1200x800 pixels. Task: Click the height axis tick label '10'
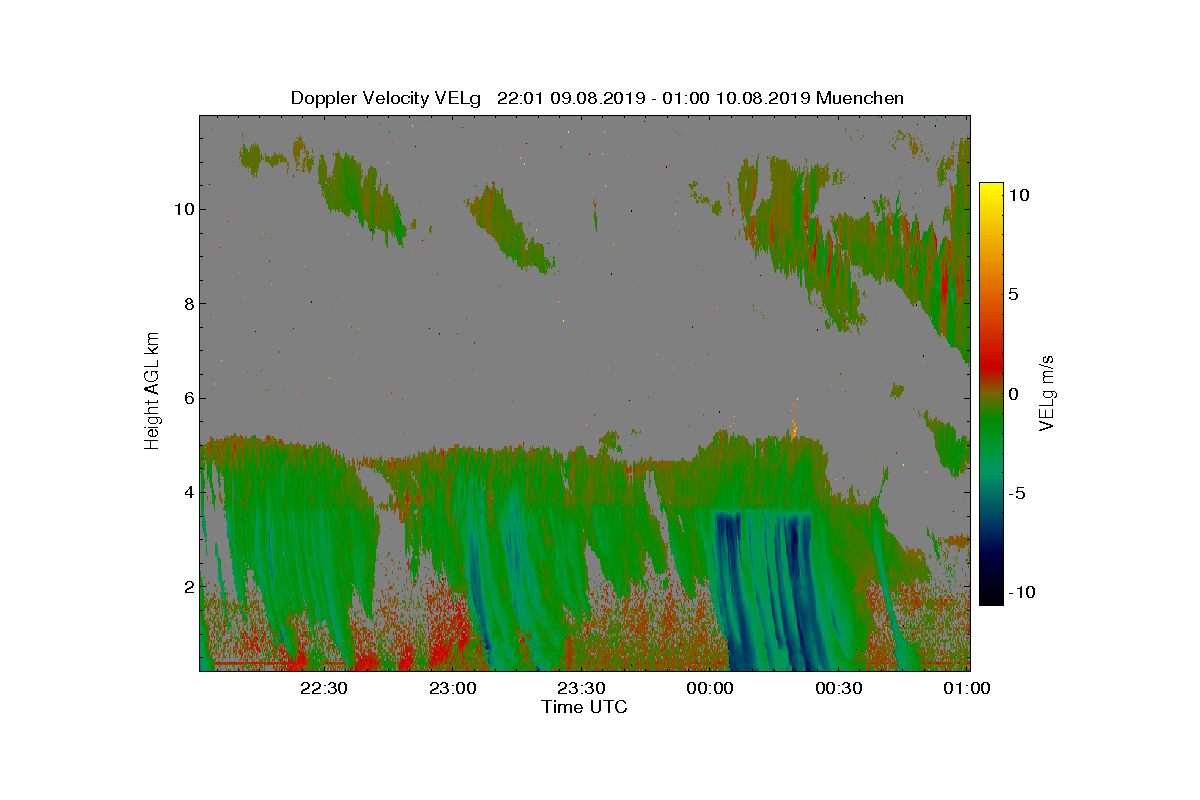(183, 209)
